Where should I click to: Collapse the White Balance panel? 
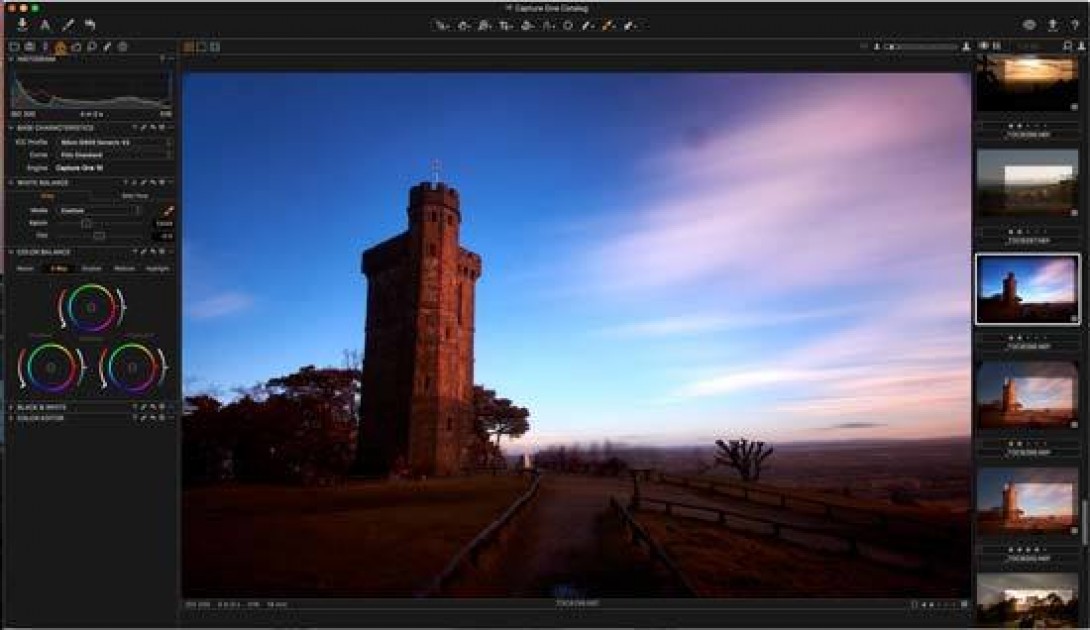click(11, 182)
